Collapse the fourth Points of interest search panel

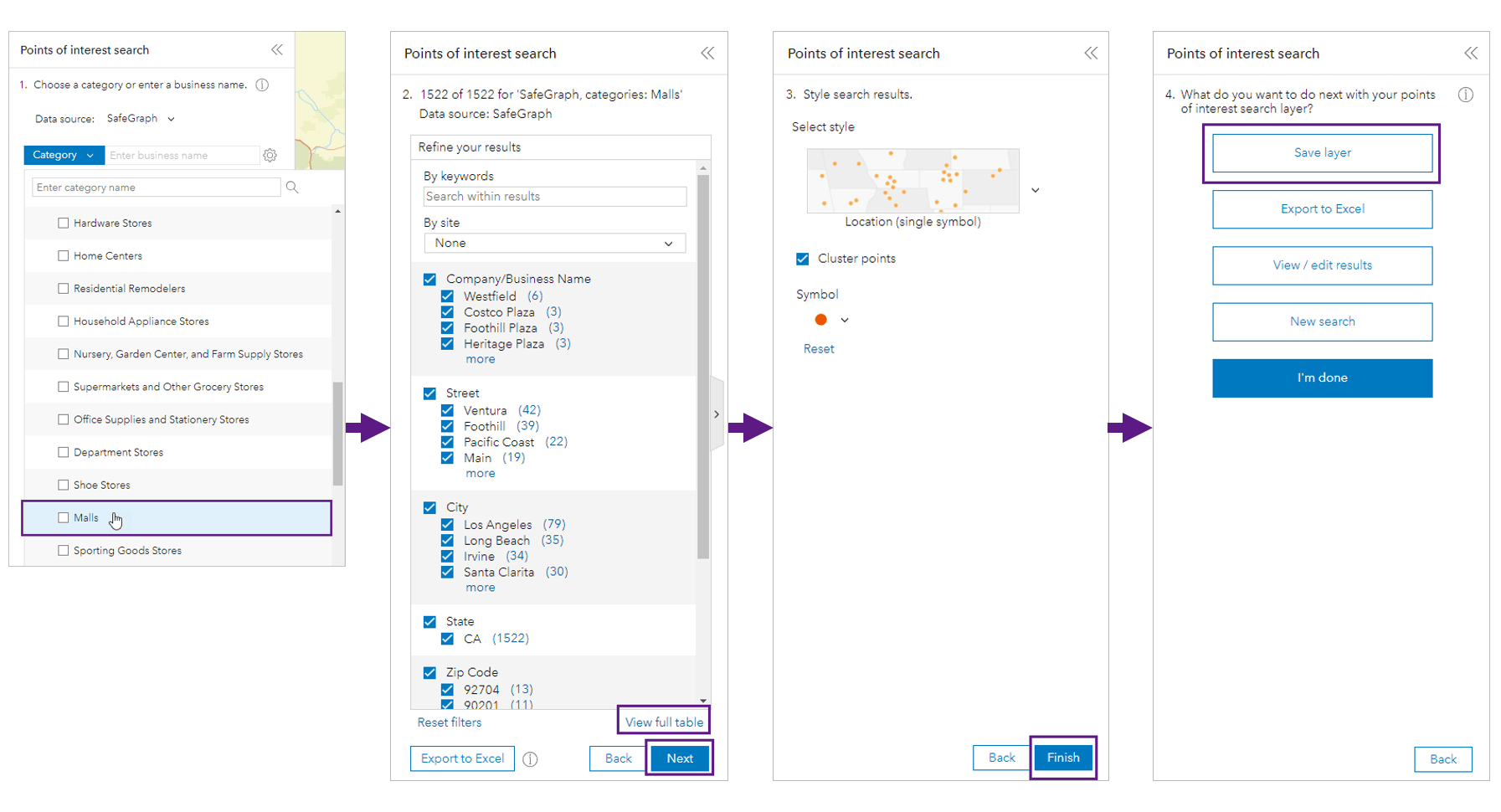[x=1471, y=53]
